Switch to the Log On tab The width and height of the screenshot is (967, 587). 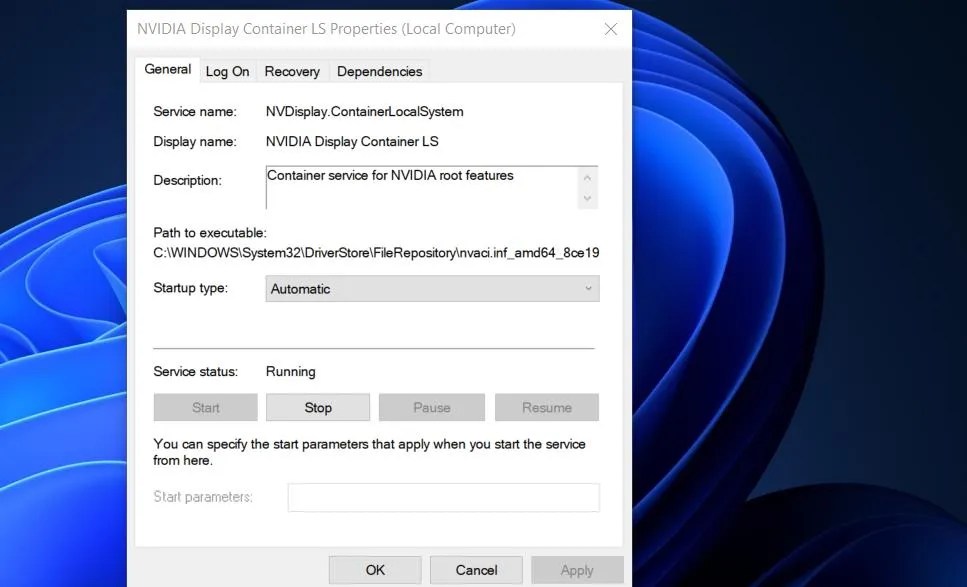[227, 71]
